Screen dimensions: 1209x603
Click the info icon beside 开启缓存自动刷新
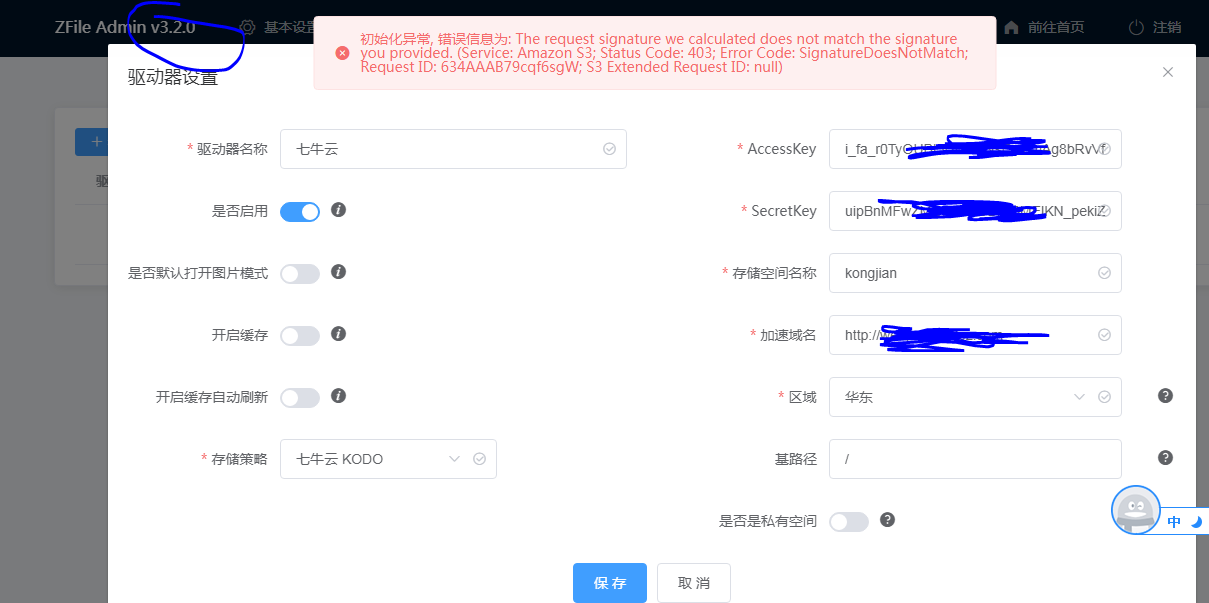pos(338,397)
